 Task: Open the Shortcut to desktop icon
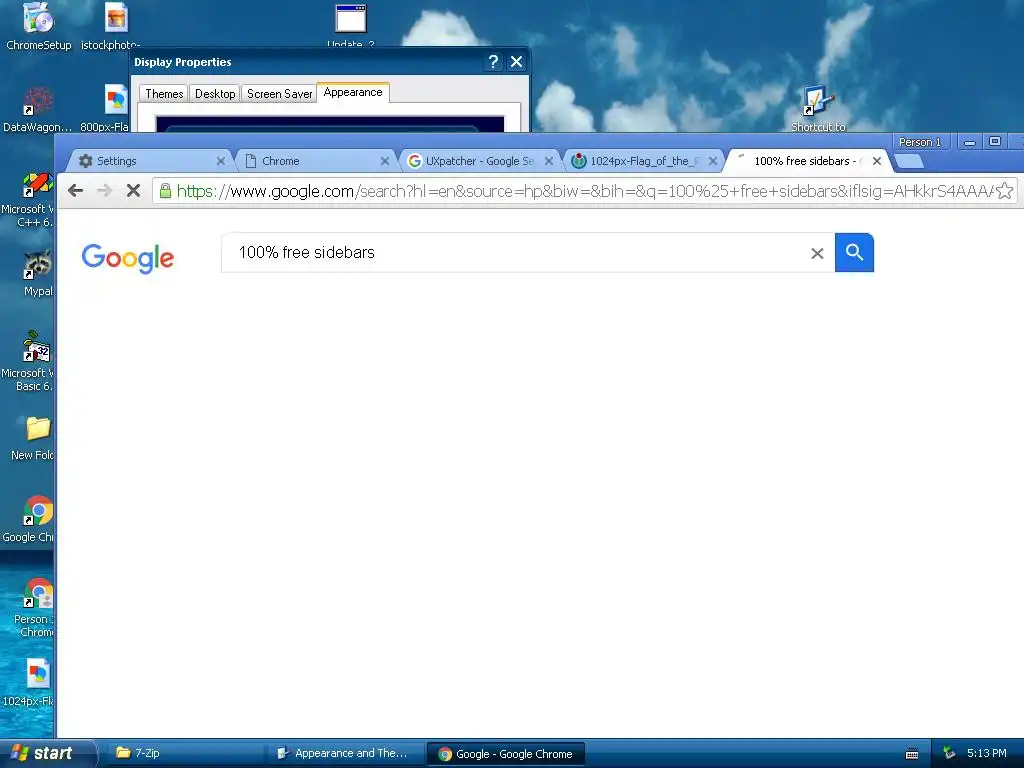click(818, 108)
